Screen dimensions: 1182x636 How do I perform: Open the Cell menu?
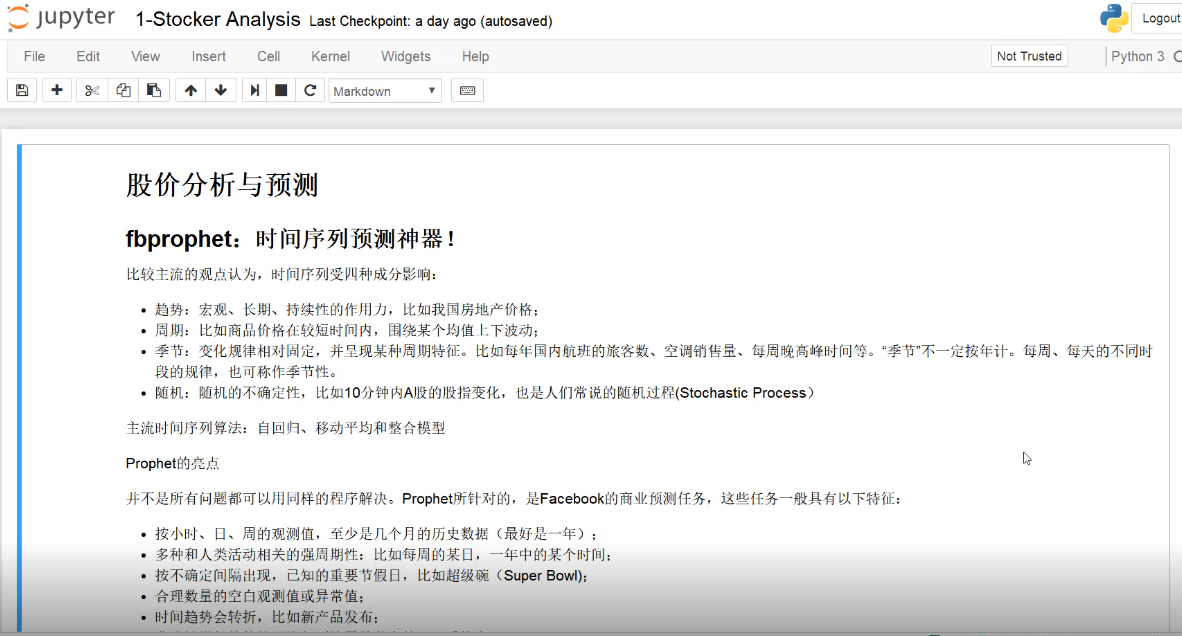(x=268, y=56)
